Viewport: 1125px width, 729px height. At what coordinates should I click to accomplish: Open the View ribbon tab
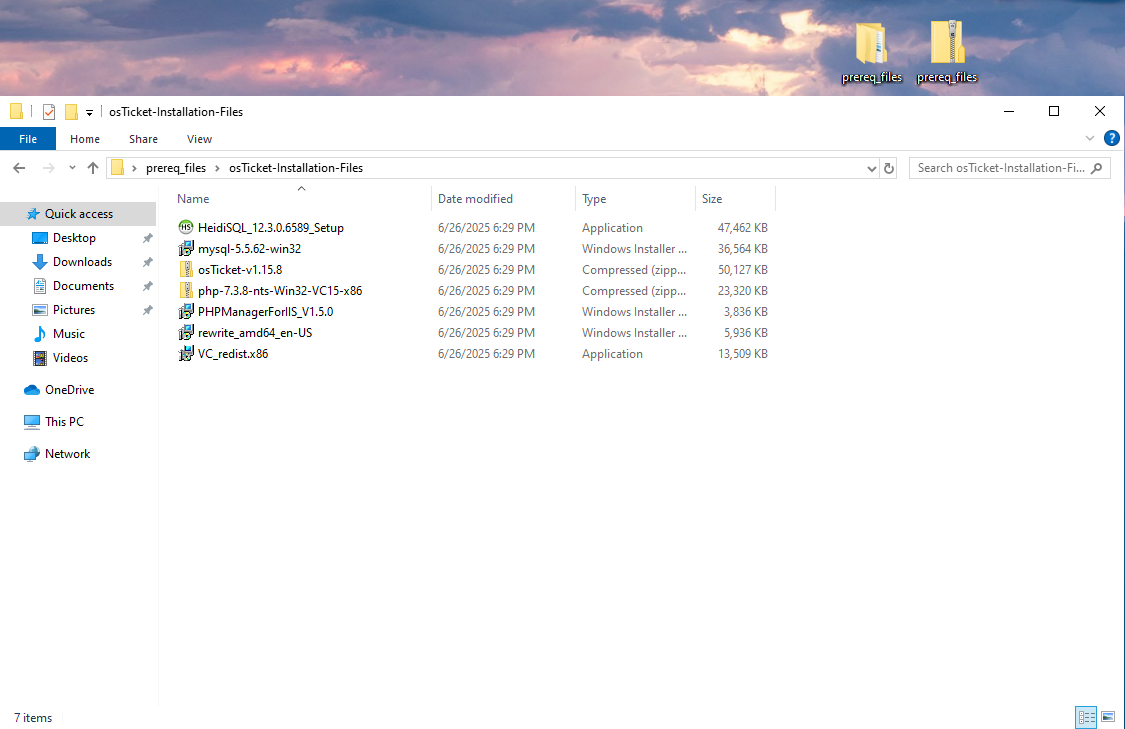pyautogui.click(x=199, y=139)
